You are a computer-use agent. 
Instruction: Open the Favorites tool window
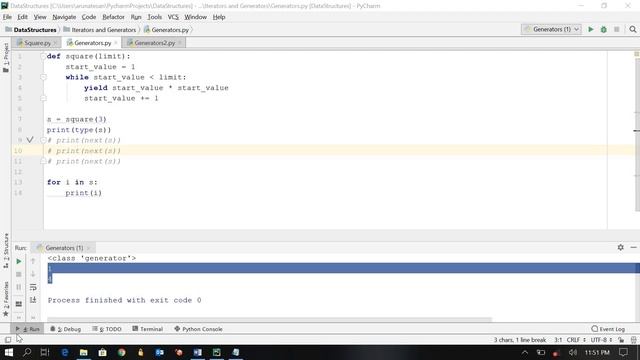tap(6, 299)
